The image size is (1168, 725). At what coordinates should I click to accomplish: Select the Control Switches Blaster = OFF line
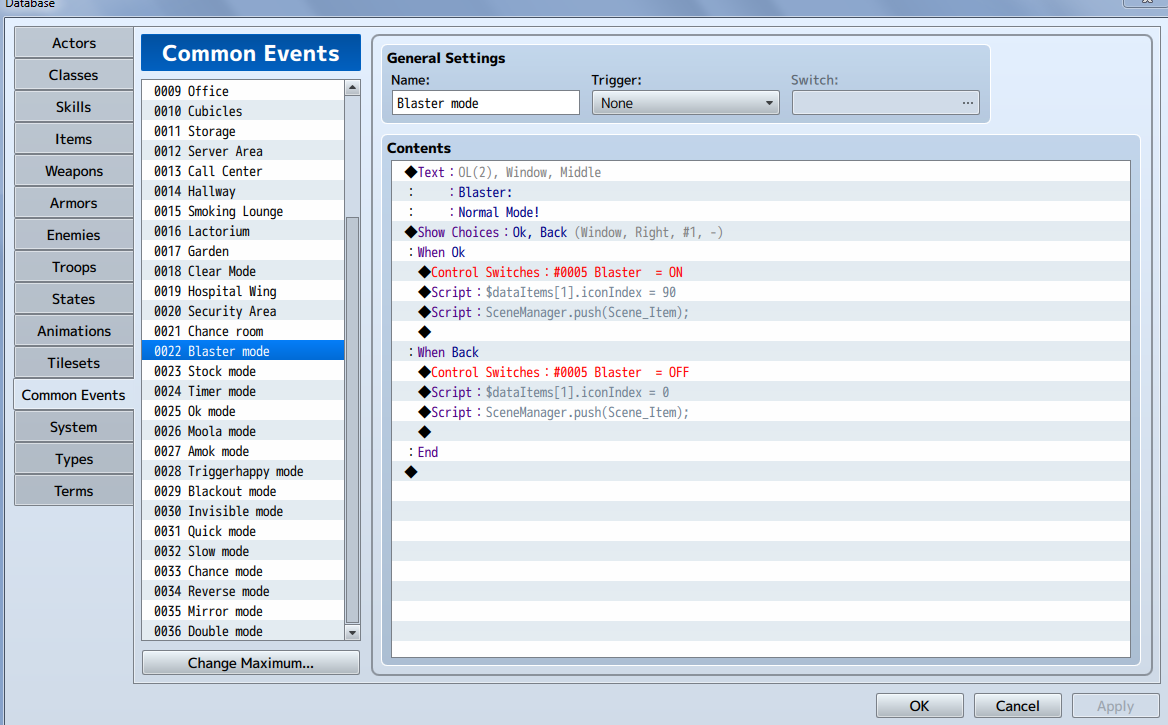(761, 373)
